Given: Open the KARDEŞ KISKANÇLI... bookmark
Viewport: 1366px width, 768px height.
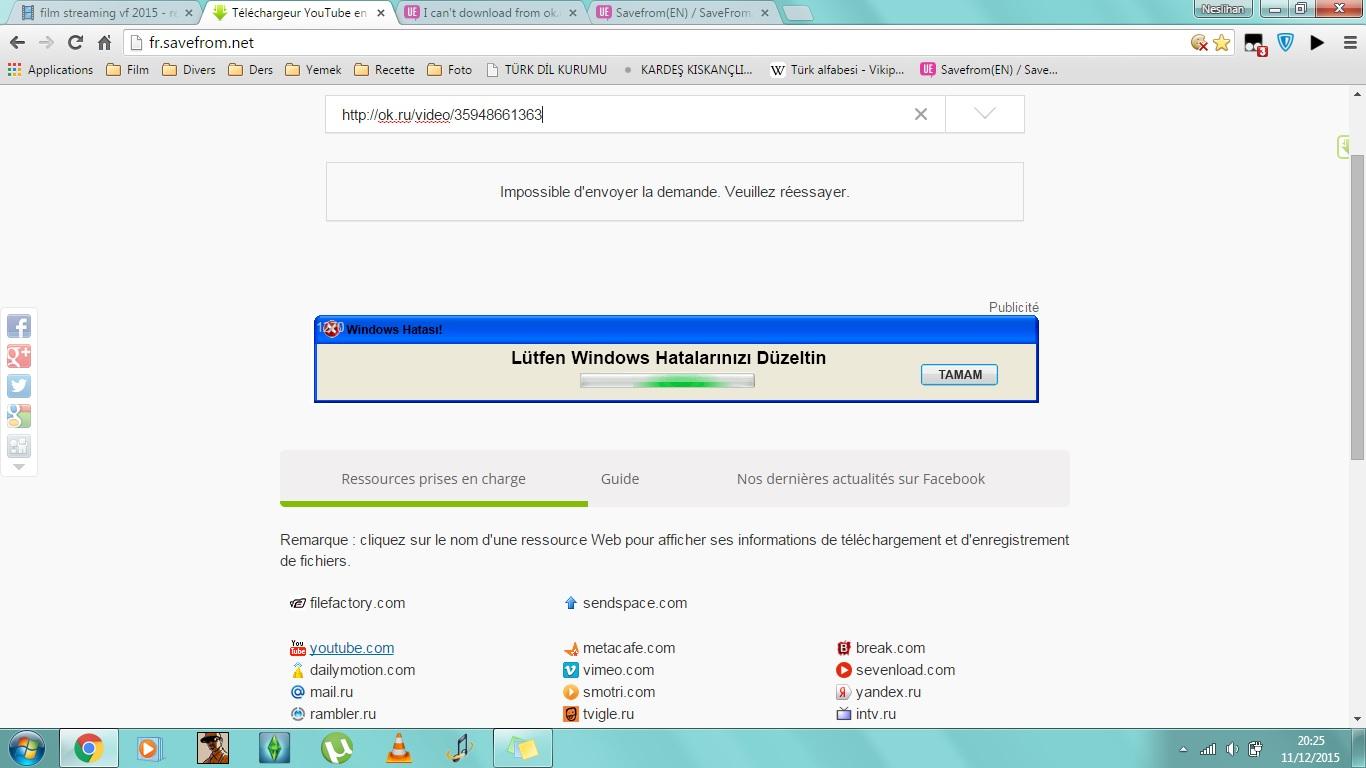Looking at the screenshot, I should coord(686,70).
